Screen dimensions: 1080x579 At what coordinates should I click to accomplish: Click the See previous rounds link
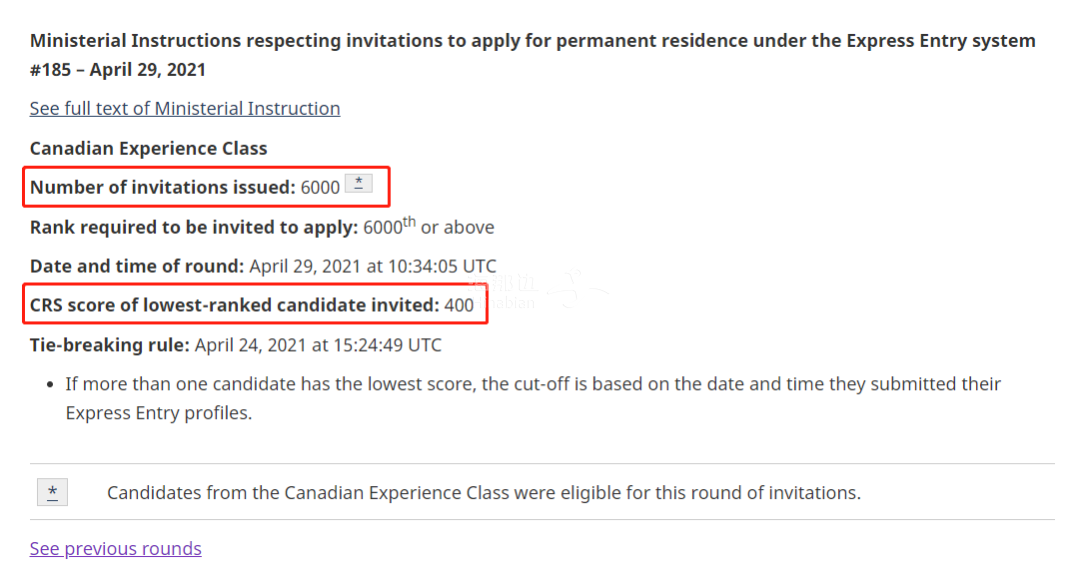click(x=116, y=549)
